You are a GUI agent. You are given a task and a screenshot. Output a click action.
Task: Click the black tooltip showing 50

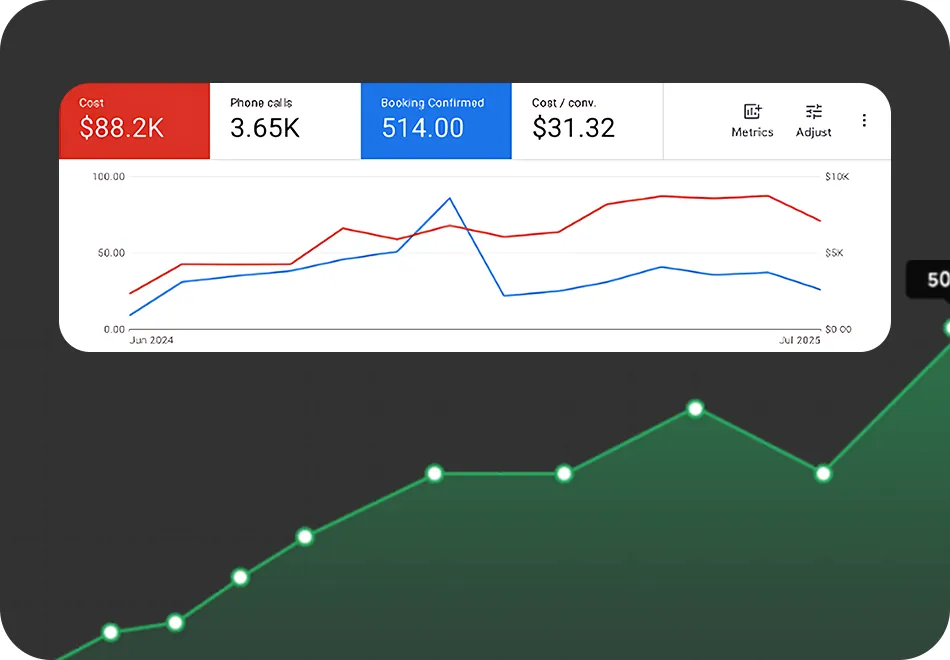[x=932, y=280]
